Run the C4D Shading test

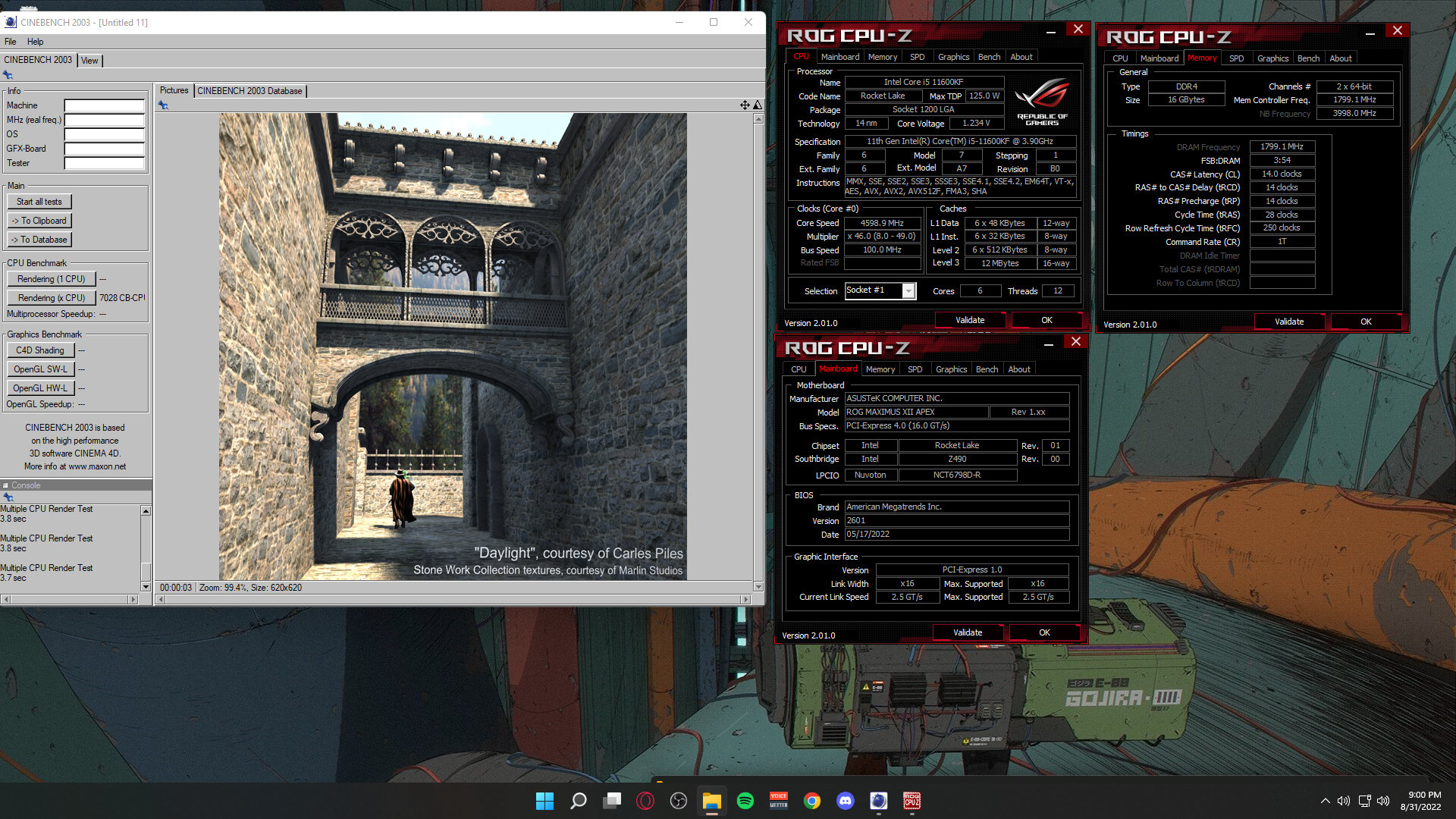41,350
